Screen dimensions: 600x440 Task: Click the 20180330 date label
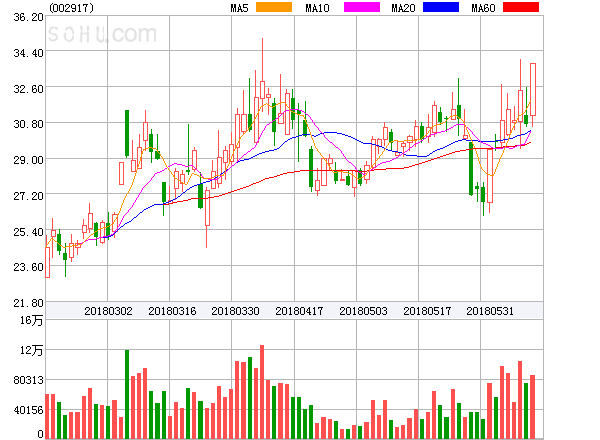coord(235,311)
